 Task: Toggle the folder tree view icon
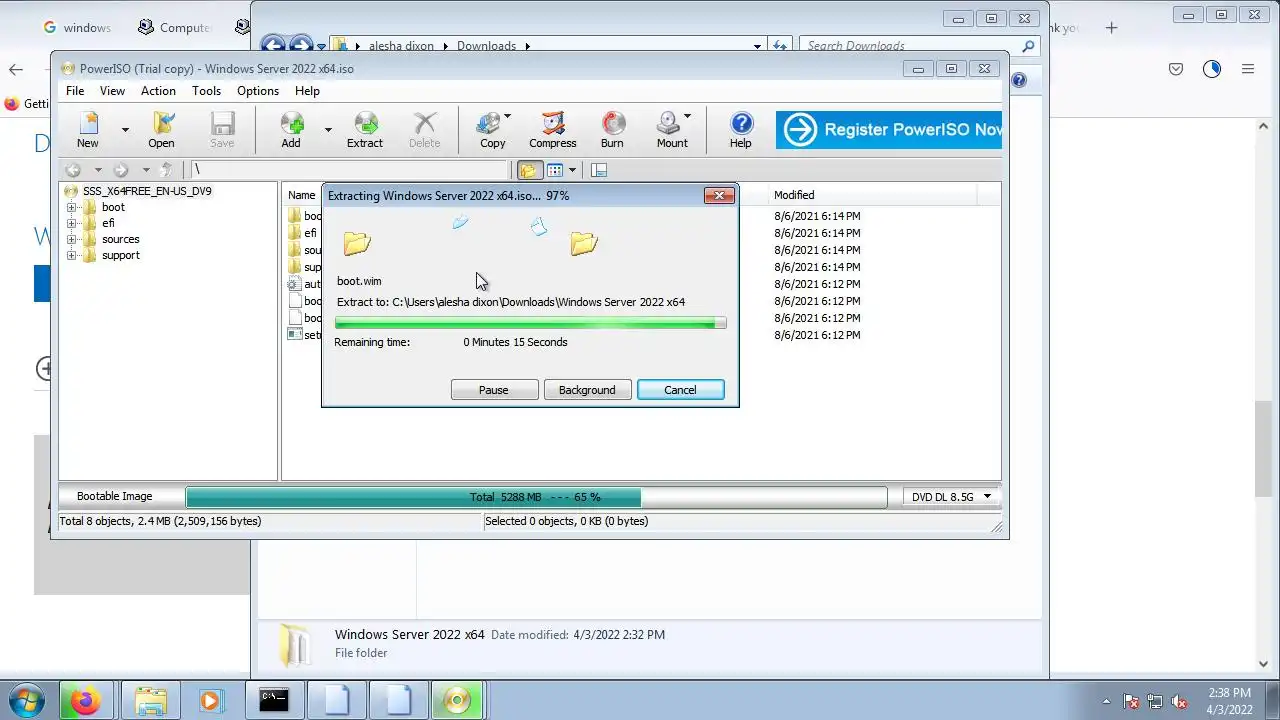(529, 170)
